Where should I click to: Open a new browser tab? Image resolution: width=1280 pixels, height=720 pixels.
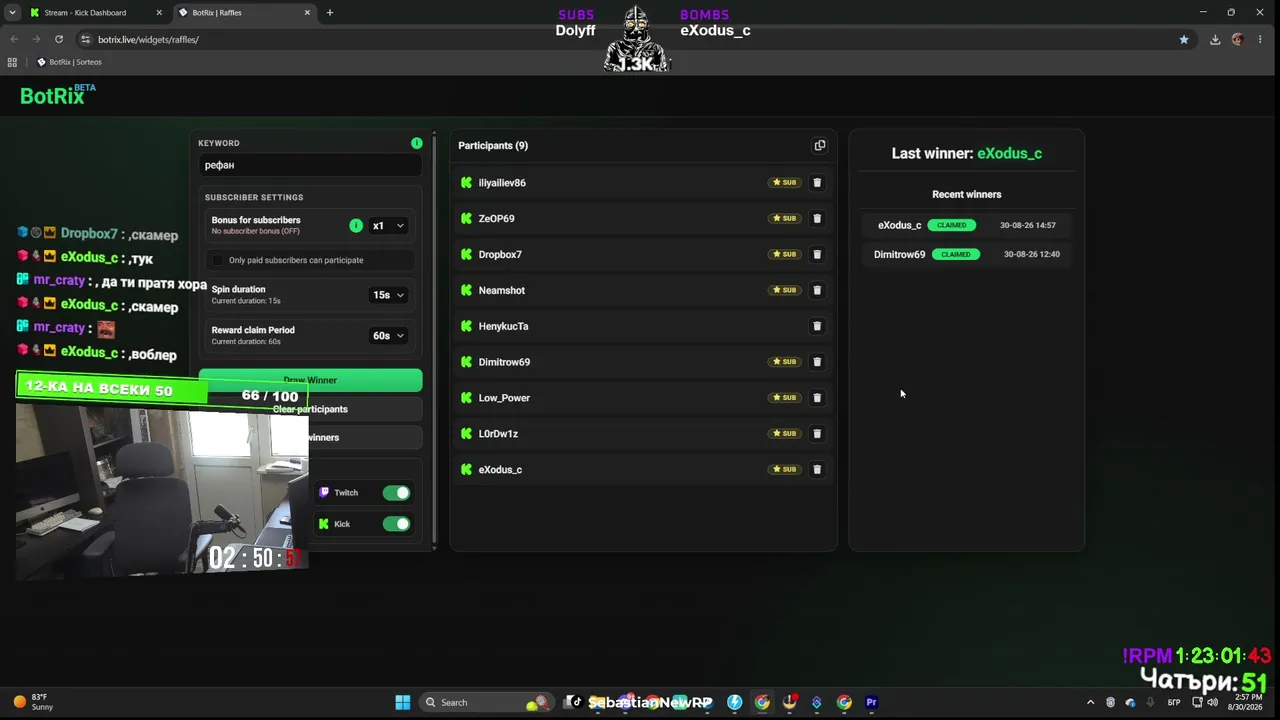pos(330,13)
